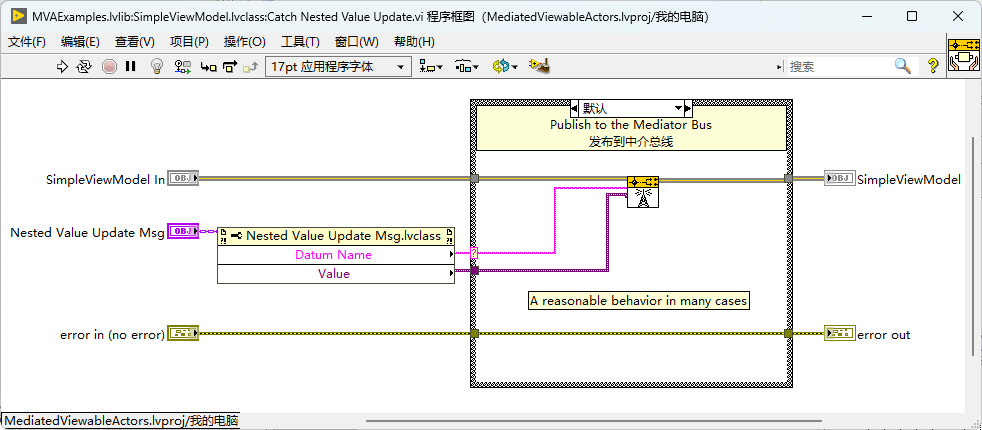This screenshot has height=430, width=982.
Task: Click the Value property element
Action: pos(336,274)
